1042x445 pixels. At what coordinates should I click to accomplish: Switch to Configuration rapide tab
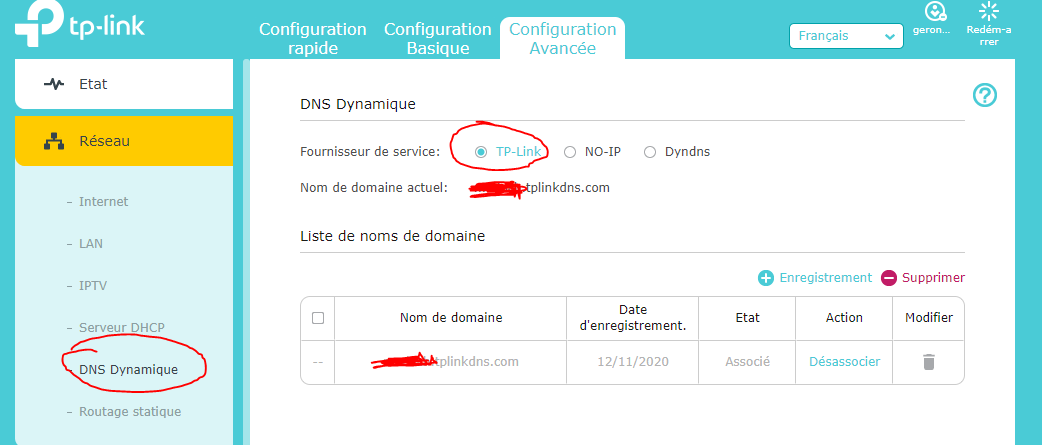pyautogui.click(x=312, y=39)
